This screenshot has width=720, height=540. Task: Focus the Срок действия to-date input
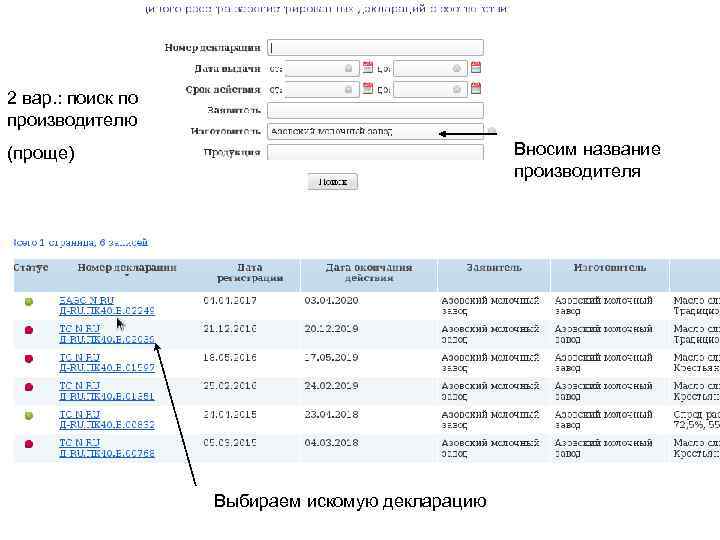(430, 89)
